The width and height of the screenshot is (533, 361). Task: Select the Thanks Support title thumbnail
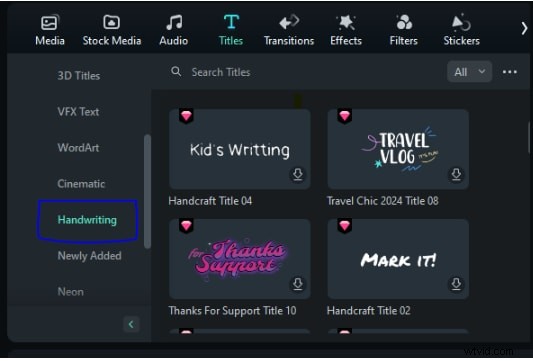tap(240, 259)
